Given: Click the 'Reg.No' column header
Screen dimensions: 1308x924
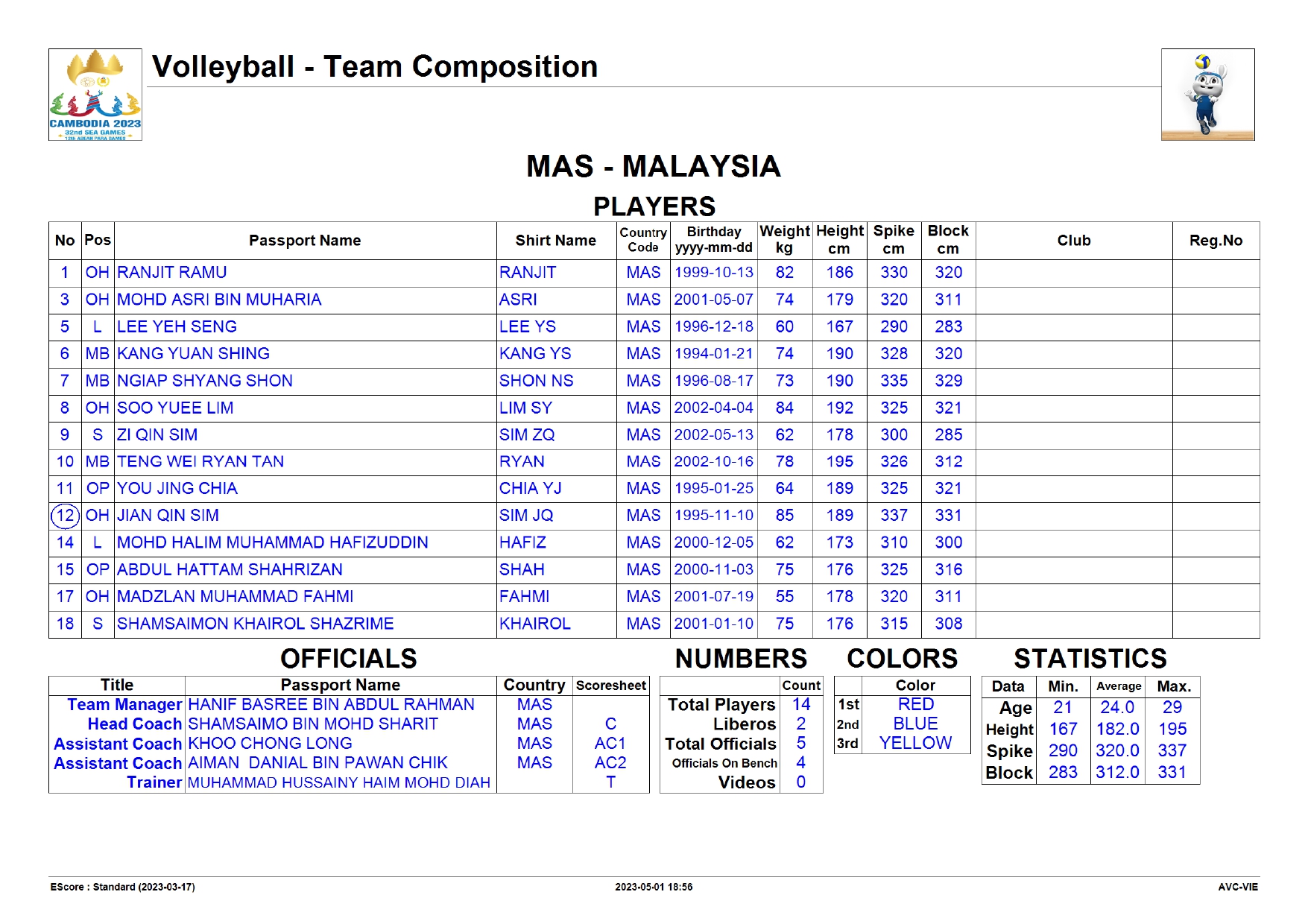Looking at the screenshot, I should (1216, 241).
